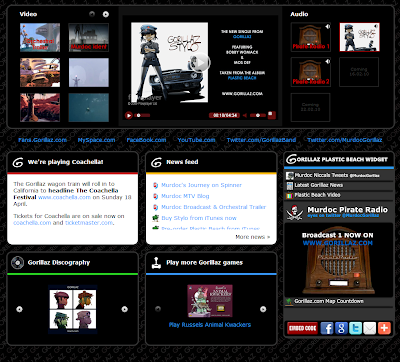Select the Stylo single audio thumbnail
The image size is (400, 362).
click(359, 37)
